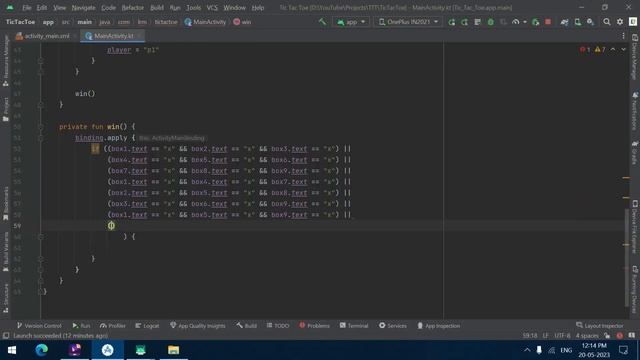Open Resource Manager side panel
The width and height of the screenshot is (640, 360).
pyautogui.click(x=5, y=60)
